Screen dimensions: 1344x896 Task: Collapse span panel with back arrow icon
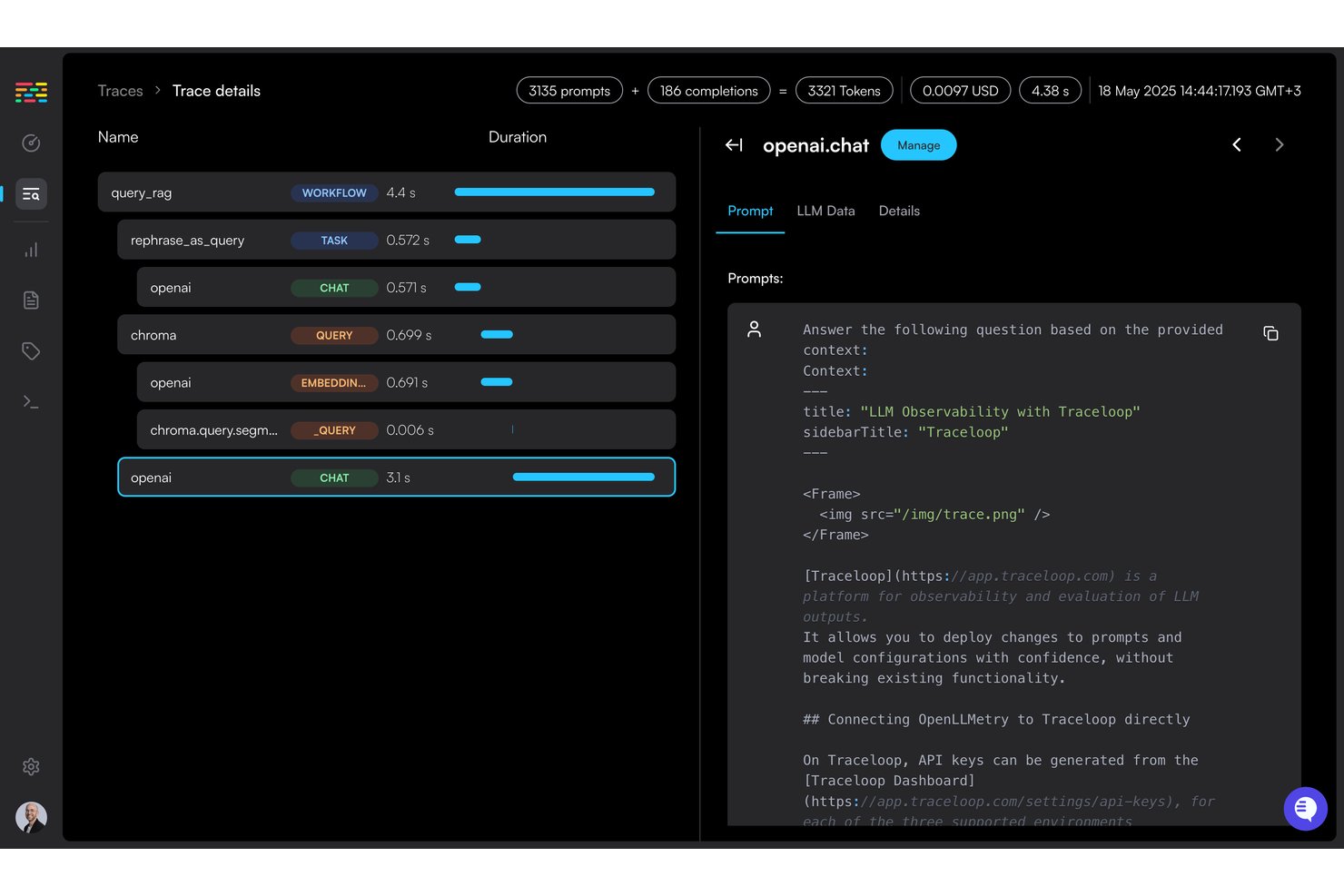click(734, 145)
